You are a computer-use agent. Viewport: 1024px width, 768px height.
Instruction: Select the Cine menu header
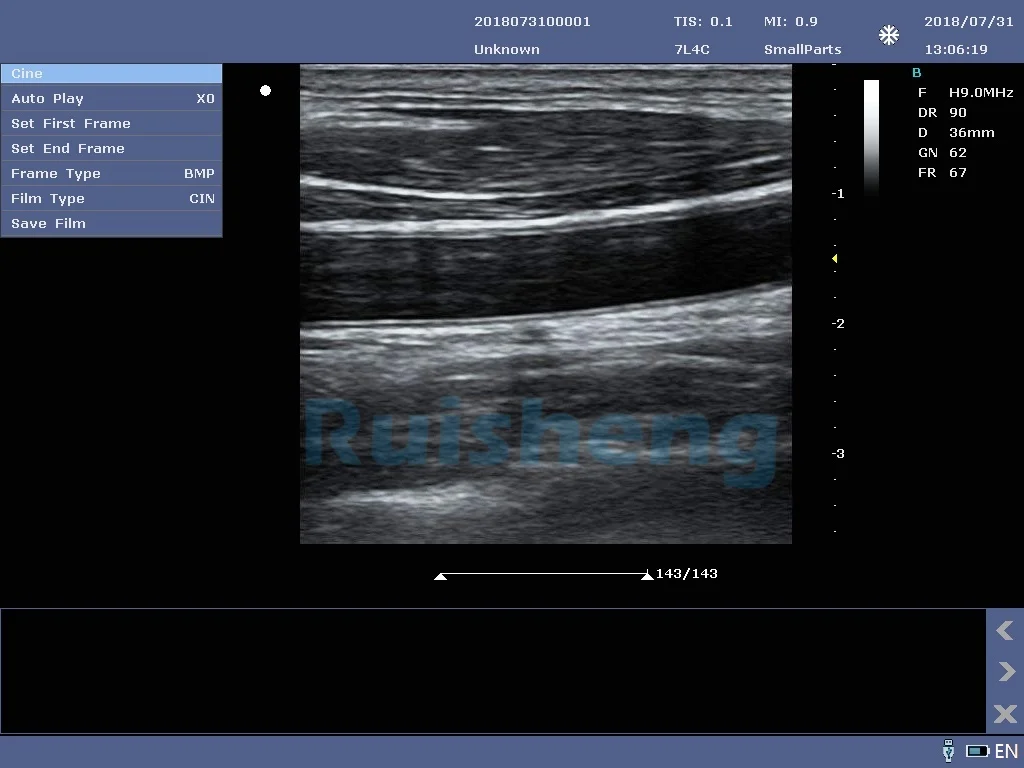coord(111,73)
